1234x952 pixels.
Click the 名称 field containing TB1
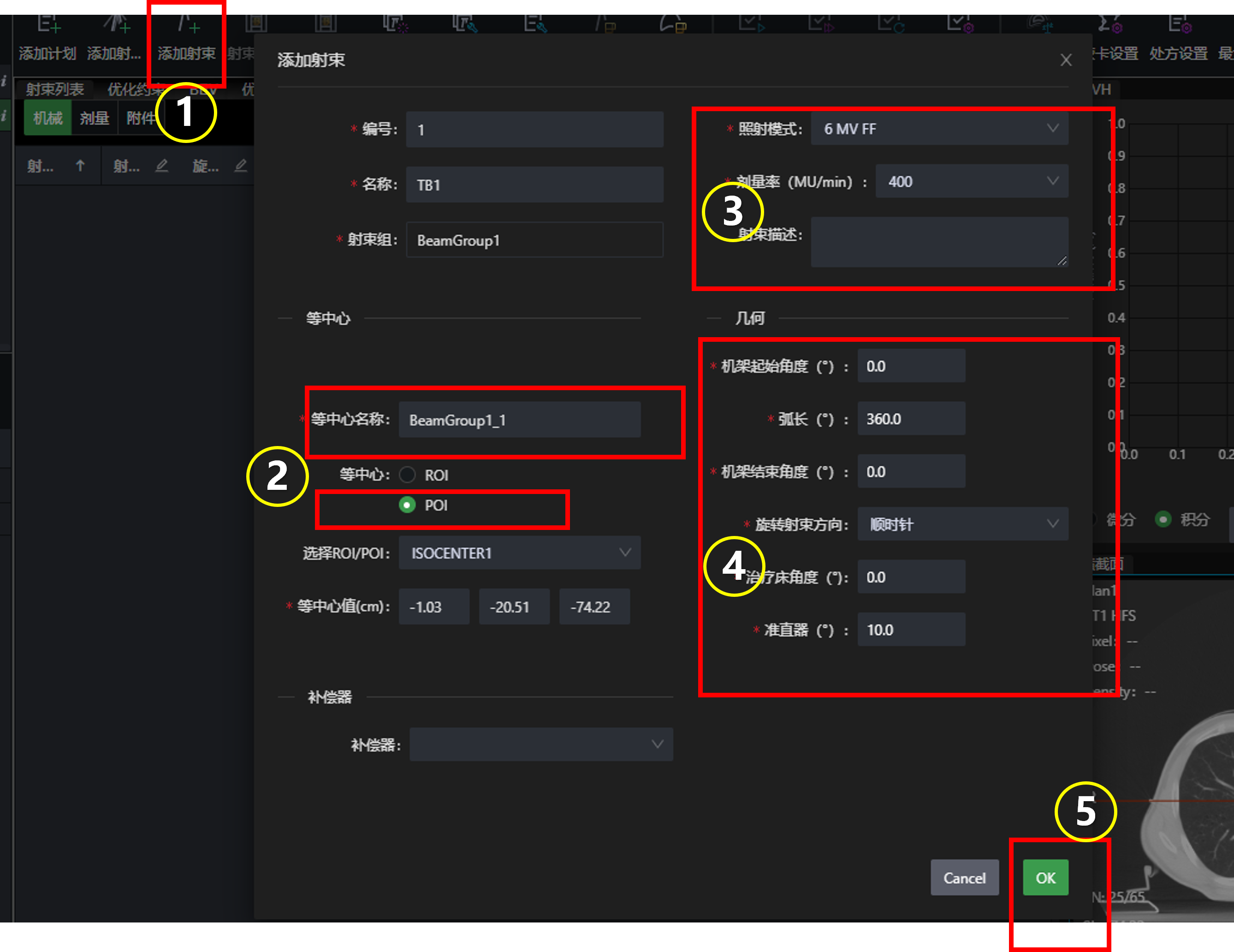[534, 185]
